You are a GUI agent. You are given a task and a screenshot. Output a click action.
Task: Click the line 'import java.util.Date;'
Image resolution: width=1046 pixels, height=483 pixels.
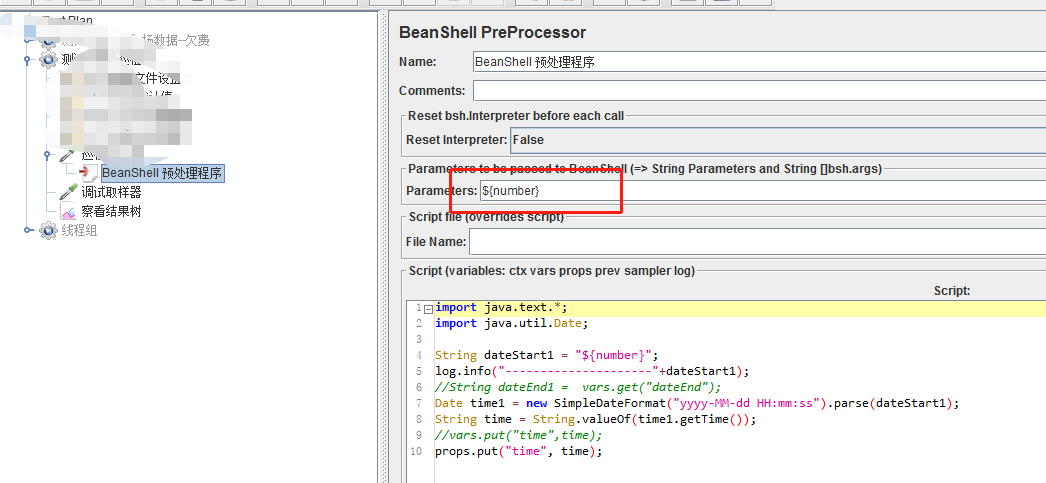[512, 324]
